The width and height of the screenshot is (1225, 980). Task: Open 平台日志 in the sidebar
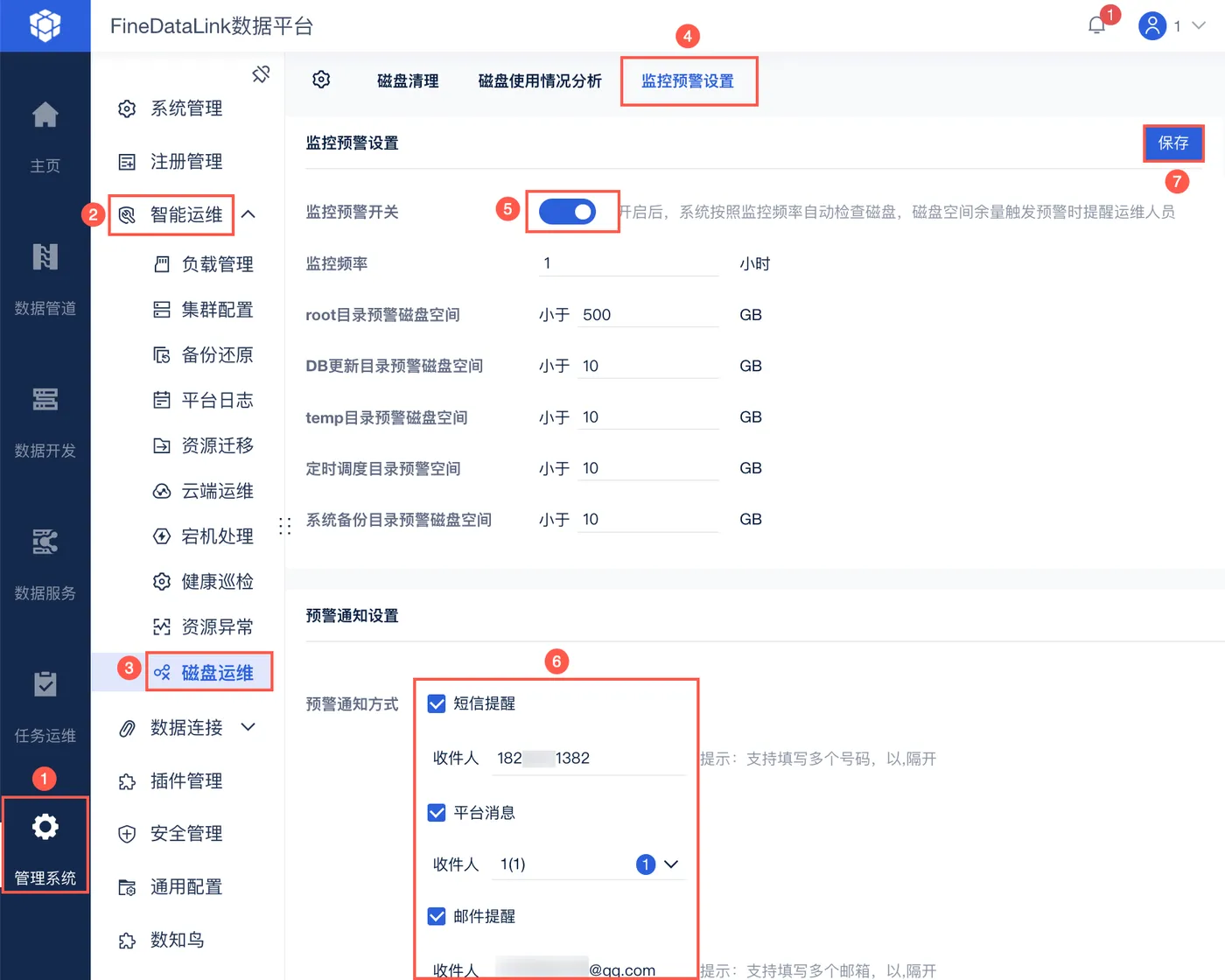(204, 401)
